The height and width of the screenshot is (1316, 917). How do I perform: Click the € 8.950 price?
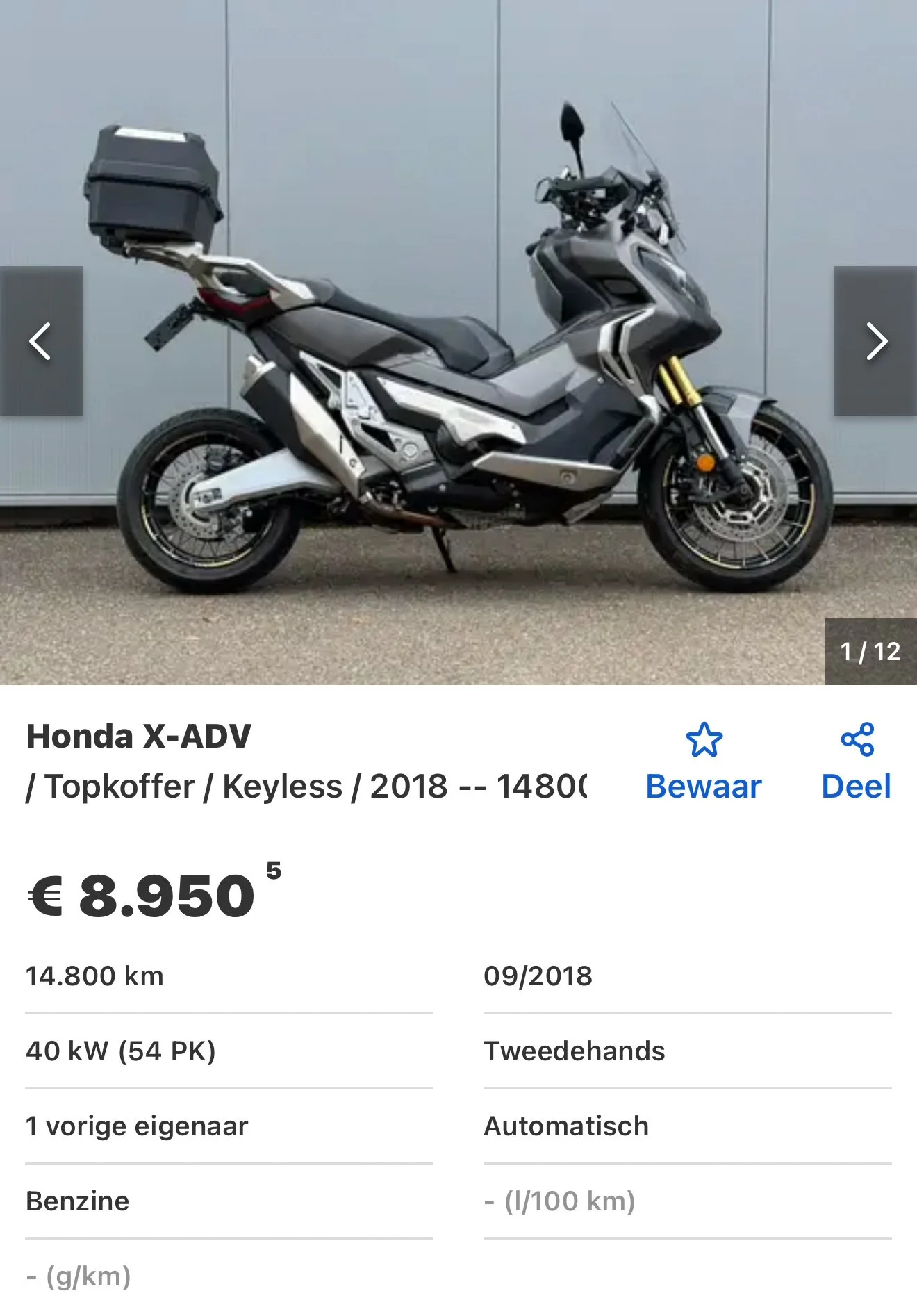[142, 896]
